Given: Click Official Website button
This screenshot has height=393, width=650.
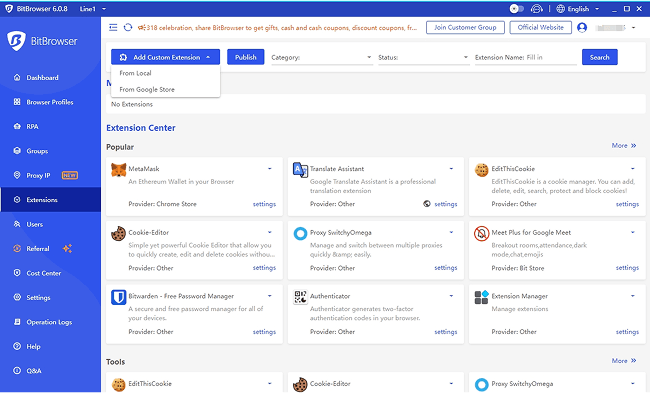Looking at the screenshot, I should tap(541, 27).
